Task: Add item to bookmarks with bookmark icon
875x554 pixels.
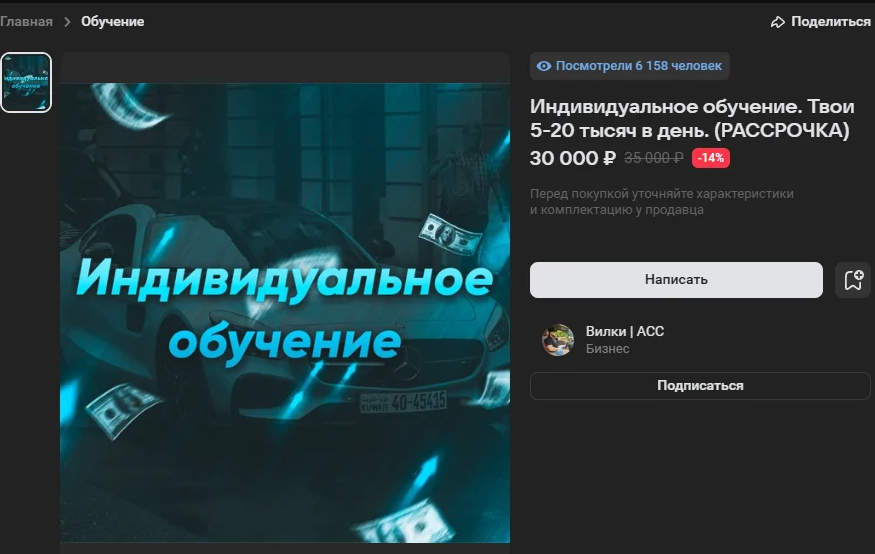Action: [x=853, y=280]
